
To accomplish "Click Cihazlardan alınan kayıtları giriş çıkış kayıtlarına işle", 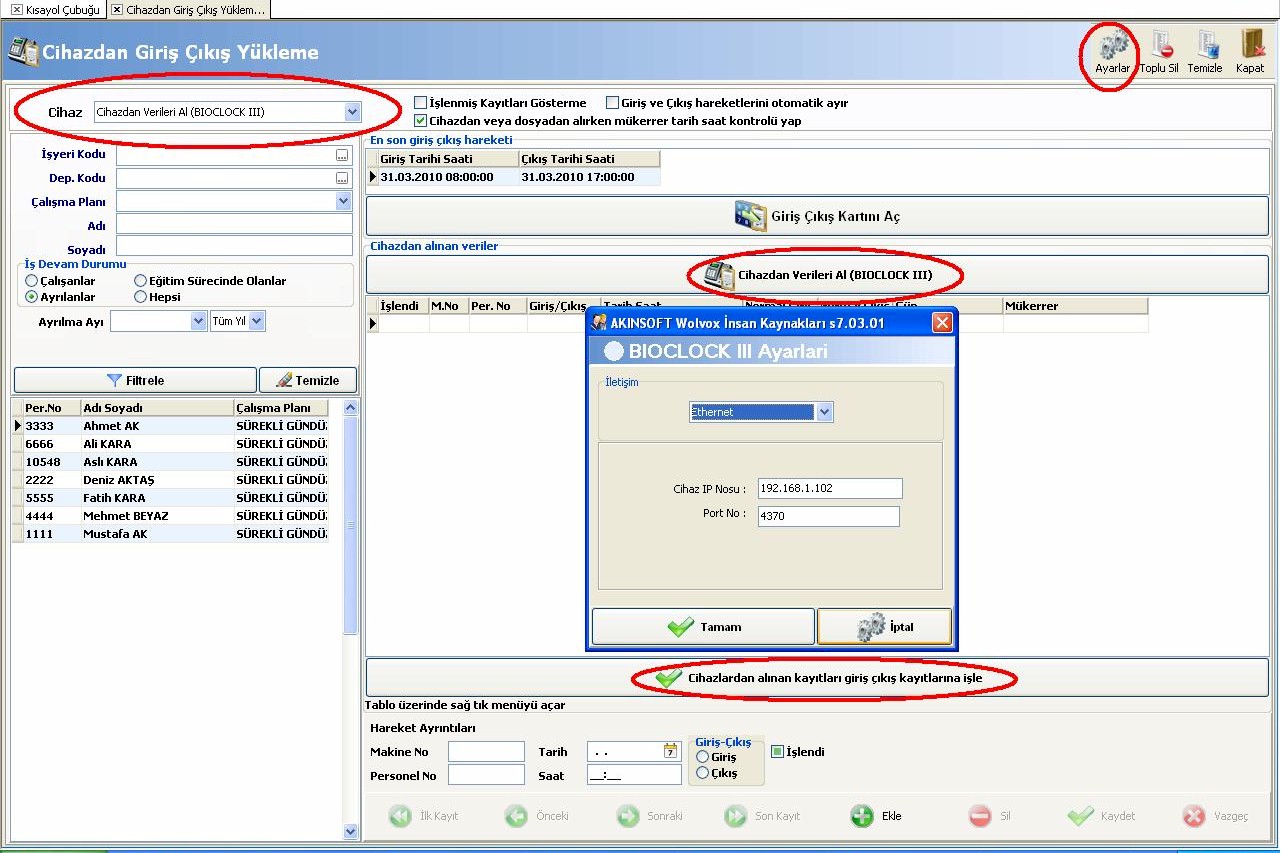I will tap(817, 678).
